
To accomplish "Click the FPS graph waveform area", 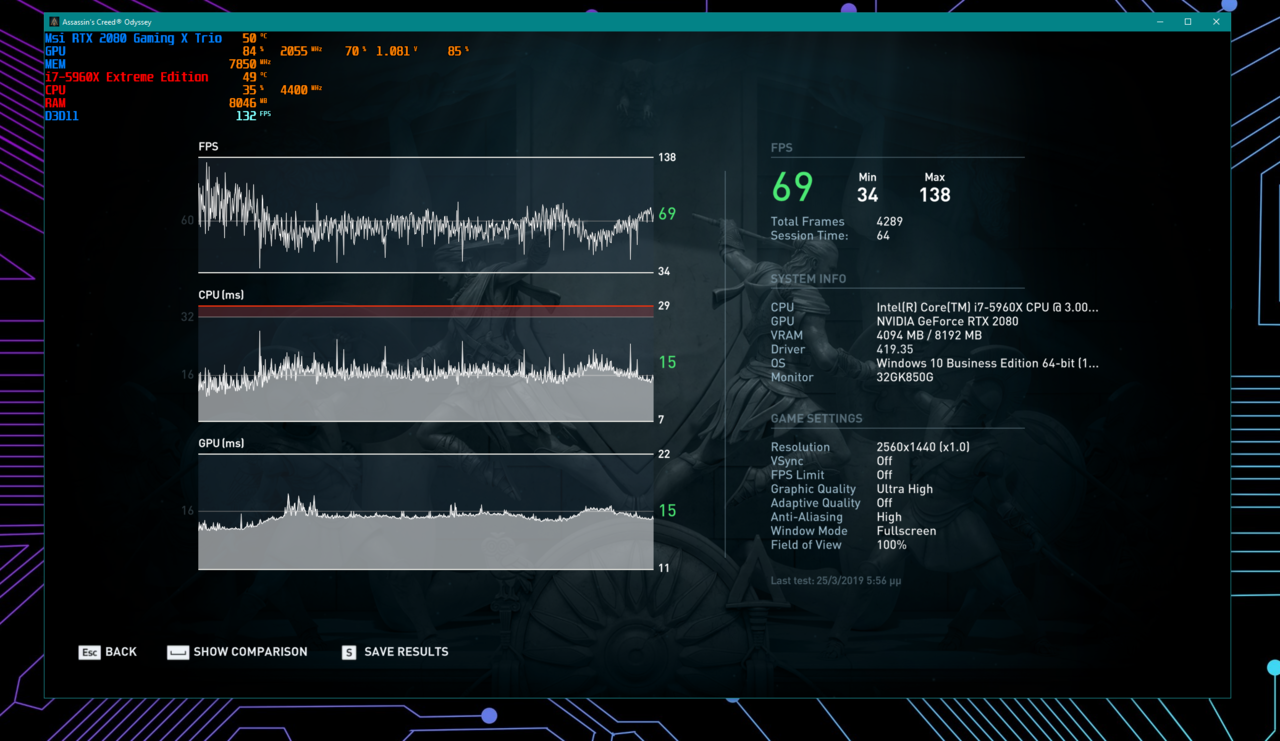I will 426,215.
